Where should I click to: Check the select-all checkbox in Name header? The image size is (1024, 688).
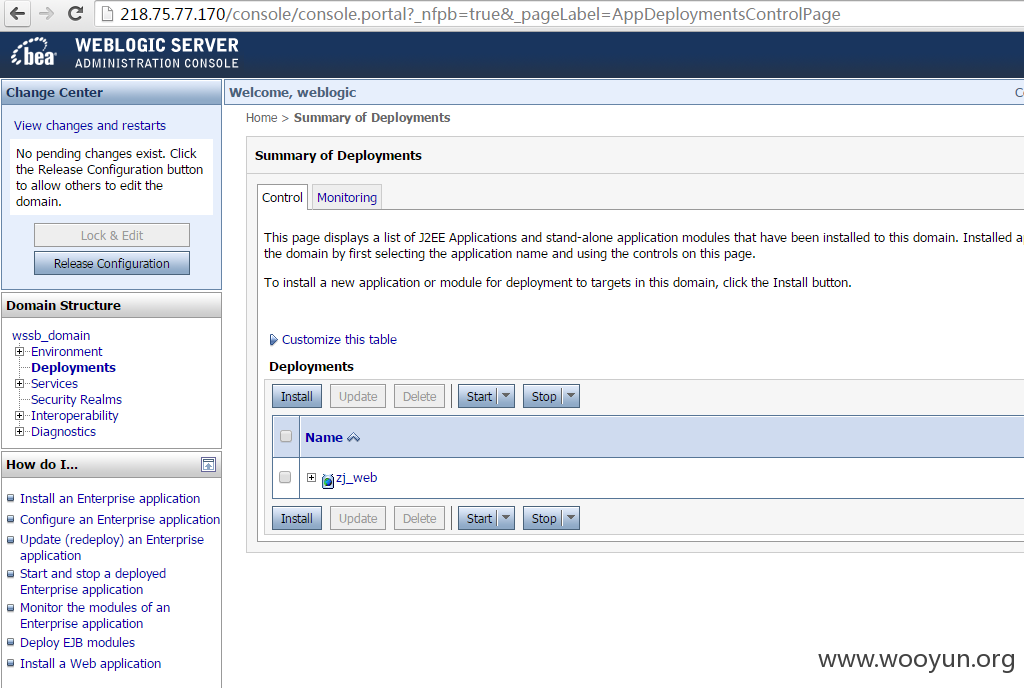pyautogui.click(x=286, y=436)
